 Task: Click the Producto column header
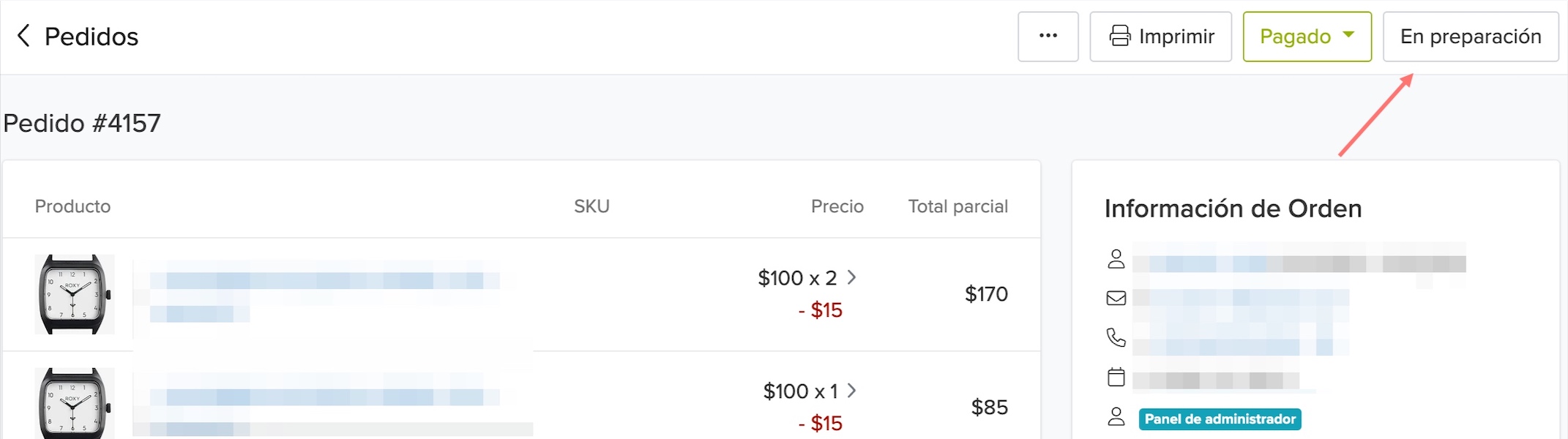point(72,206)
